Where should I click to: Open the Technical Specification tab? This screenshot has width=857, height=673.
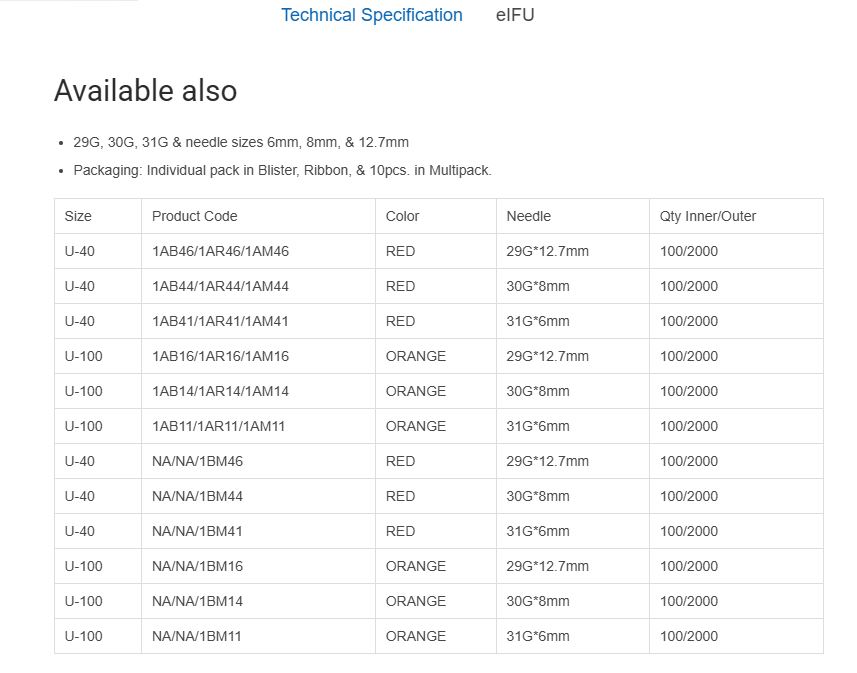point(372,15)
